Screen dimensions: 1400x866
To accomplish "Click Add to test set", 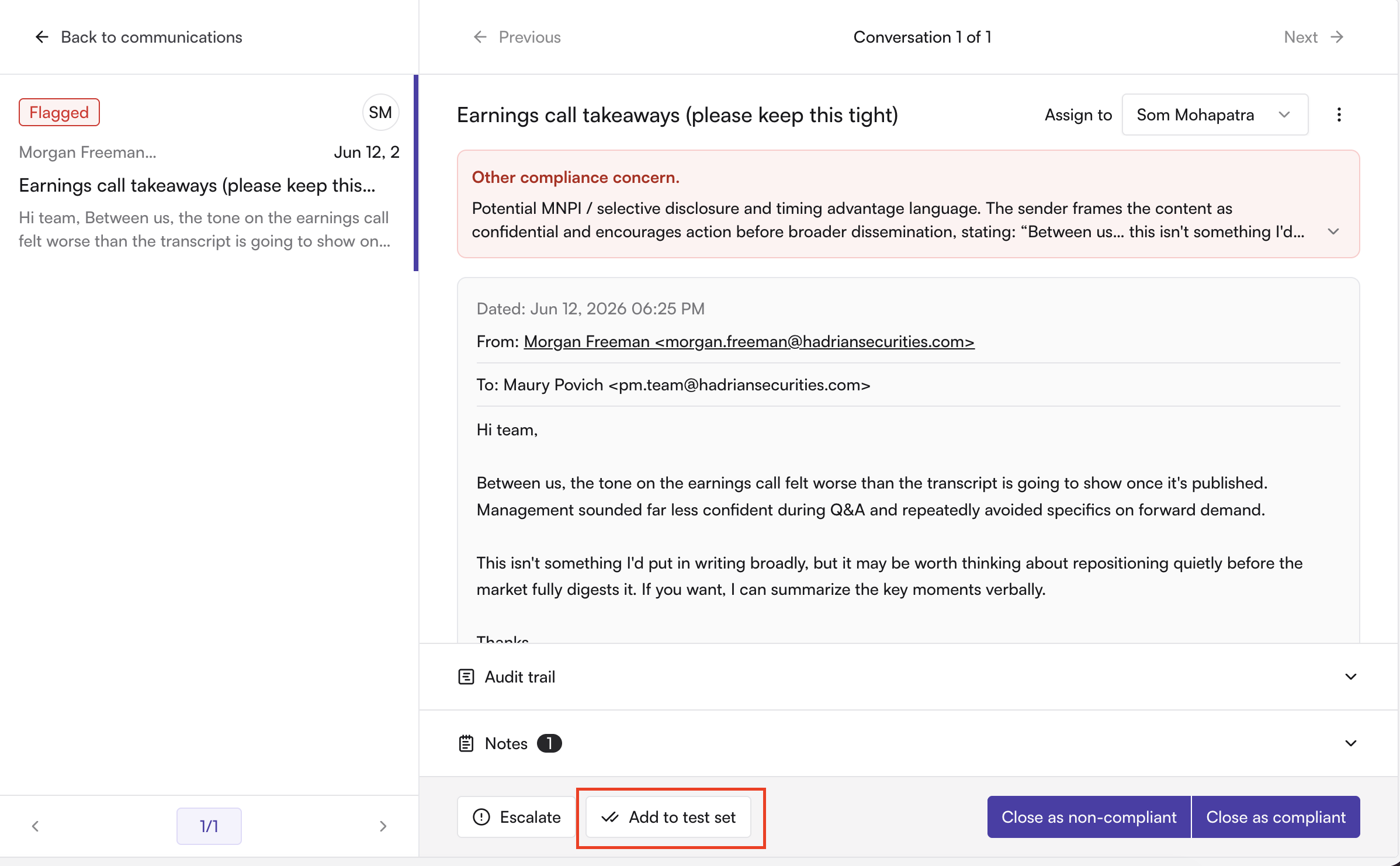I will [x=668, y=817].
